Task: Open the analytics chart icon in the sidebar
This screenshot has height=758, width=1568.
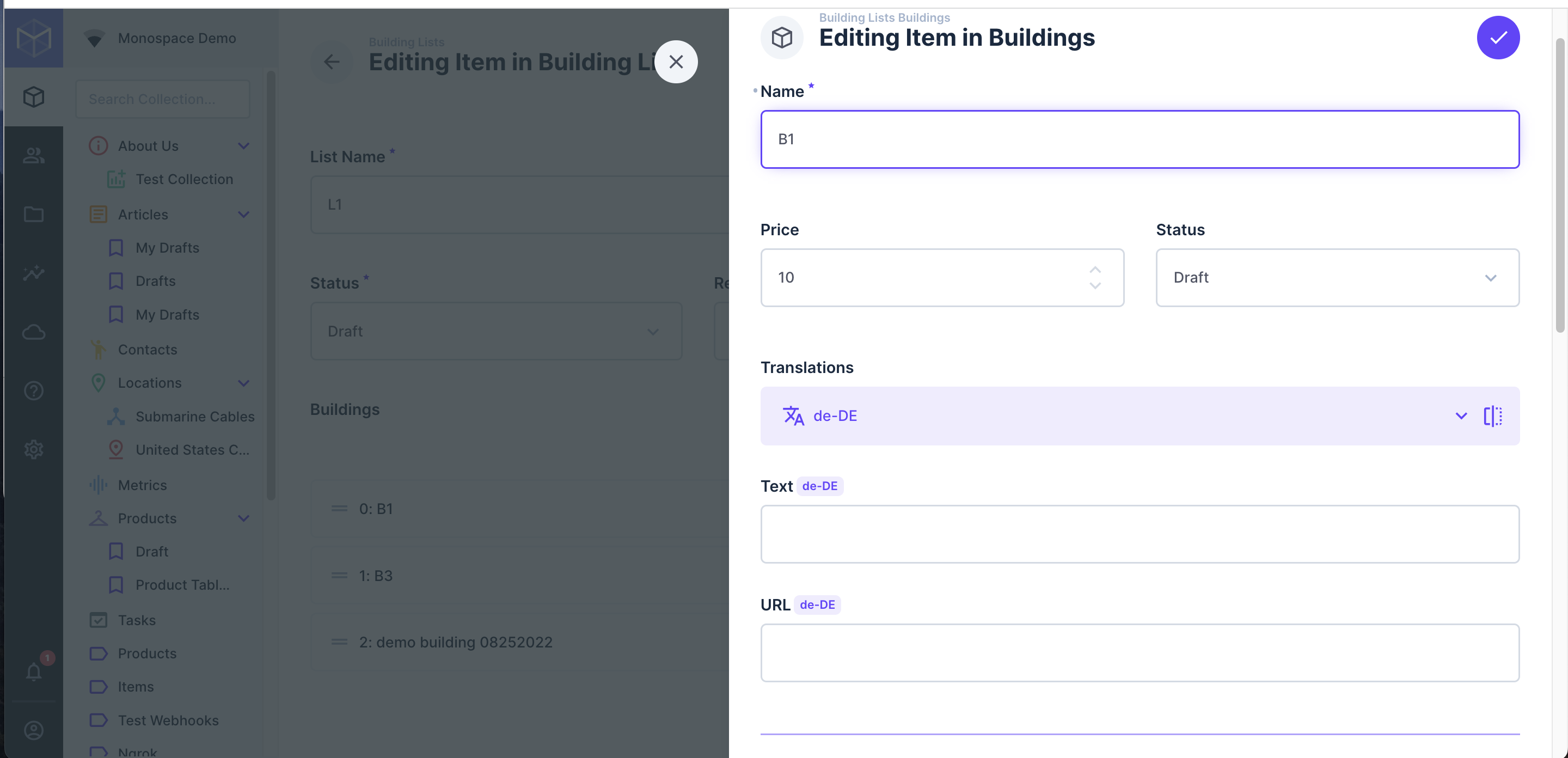Action: [33, 273]
